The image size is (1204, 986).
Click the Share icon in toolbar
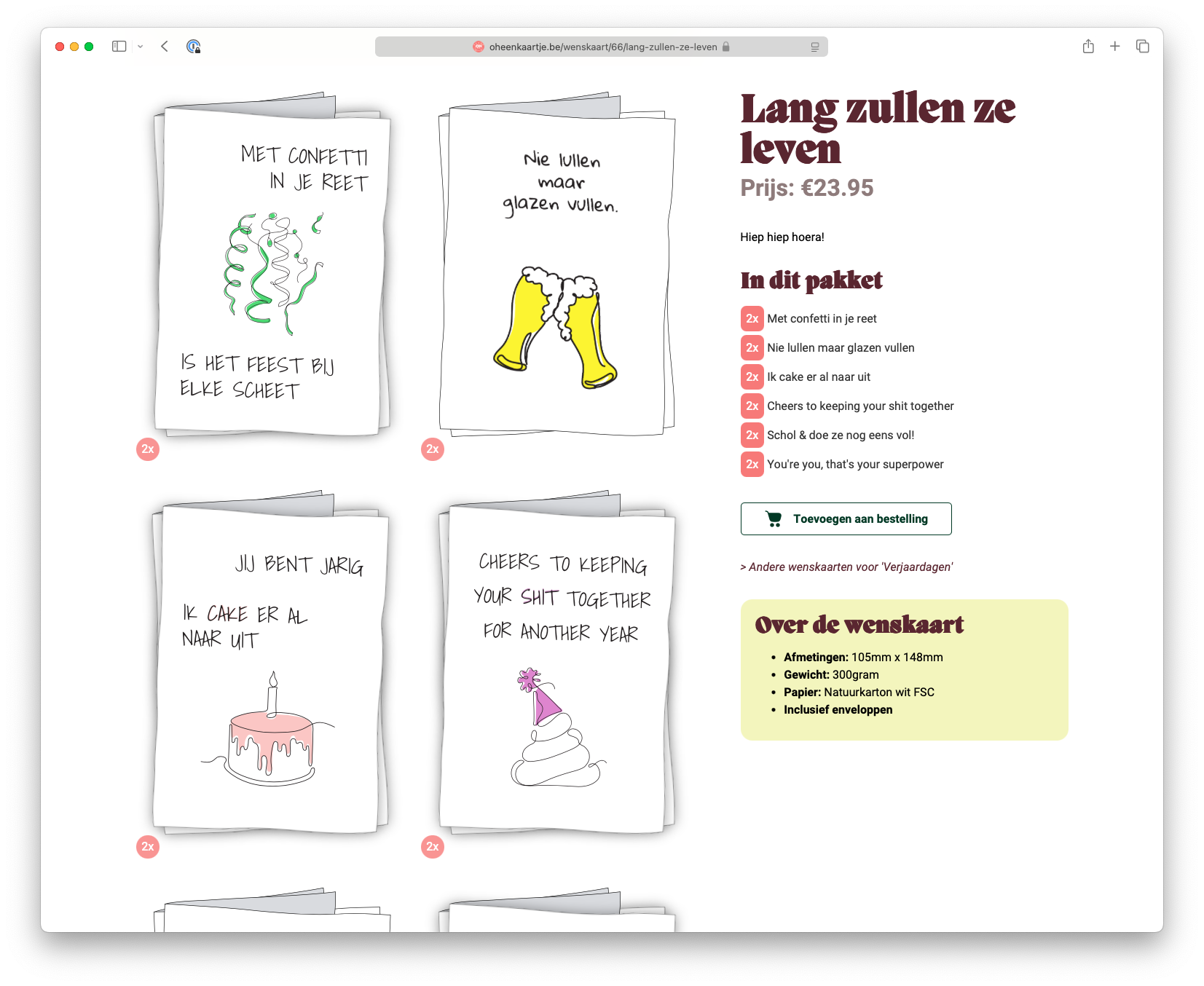coord(1088,47)
